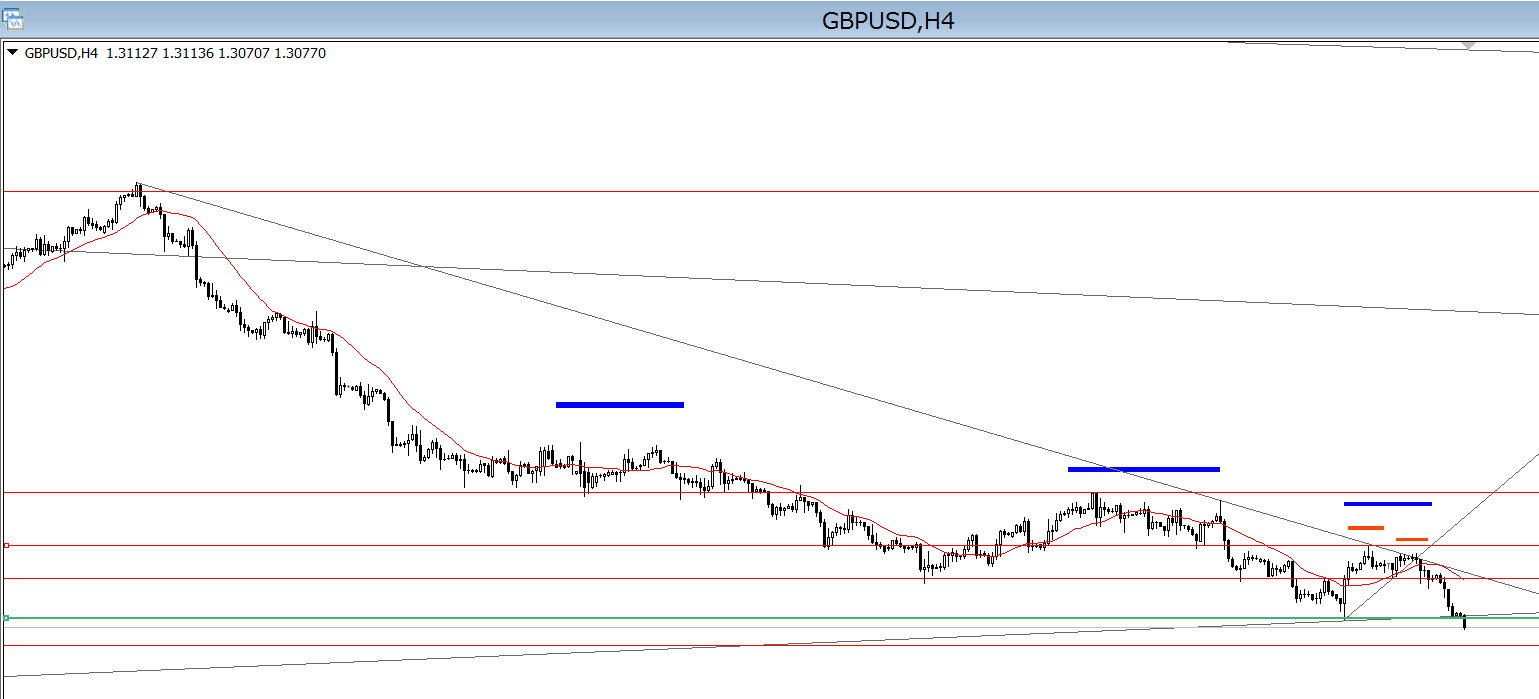Select the small red square line handle at left
The height and width of the screenshot is (699, 1539).
(x=6, y=545)
